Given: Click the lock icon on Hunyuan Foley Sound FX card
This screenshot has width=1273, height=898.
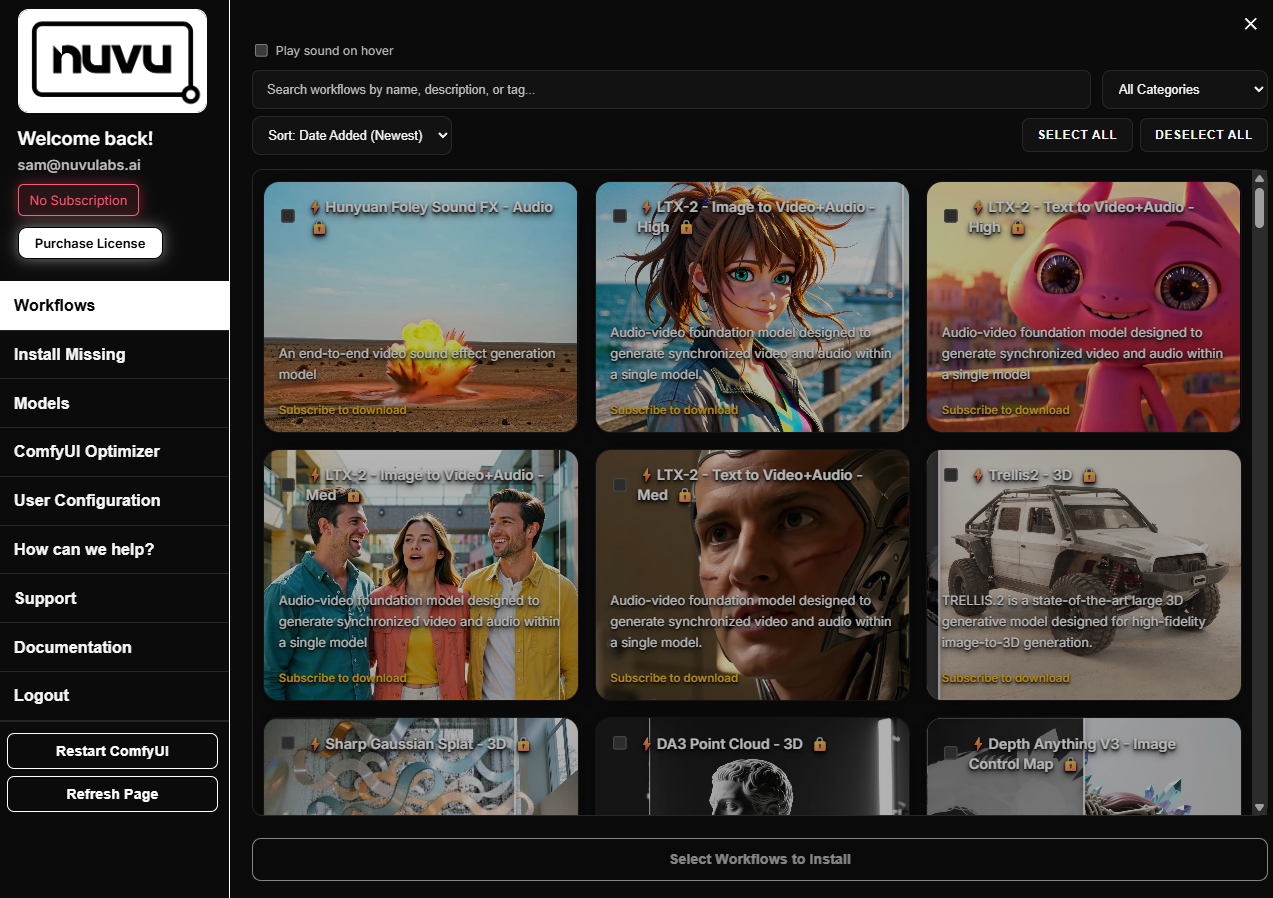Looking at the screenshot, I should [x=319, y=229].
